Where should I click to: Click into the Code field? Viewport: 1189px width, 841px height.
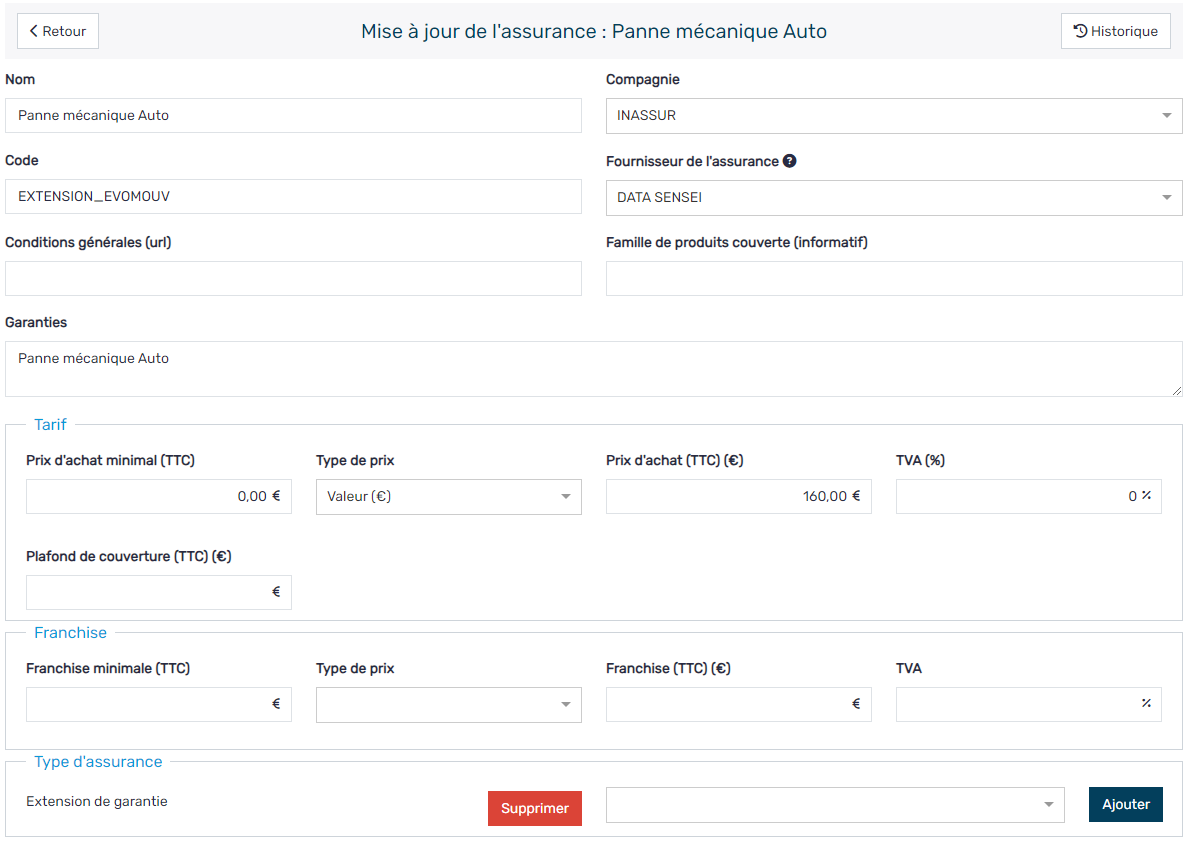coord(293,197)
